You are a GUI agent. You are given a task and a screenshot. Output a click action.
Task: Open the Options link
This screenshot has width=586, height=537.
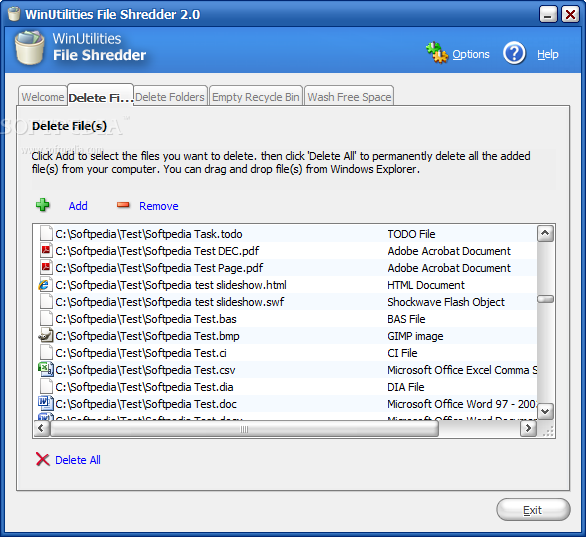(x=471, y=54)
